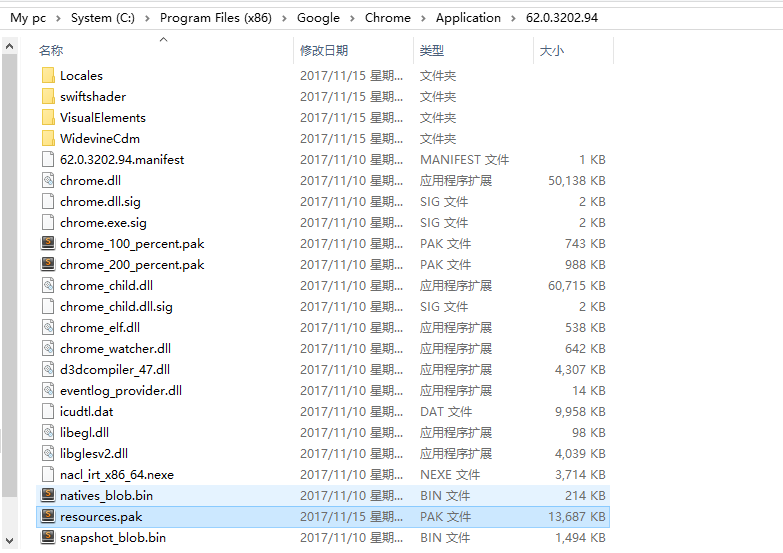This screenshot has width=783, height=553.
Task: Select the chrome_watcher.dll file icon
Action: pyautogui.click(x=48, y=348)
